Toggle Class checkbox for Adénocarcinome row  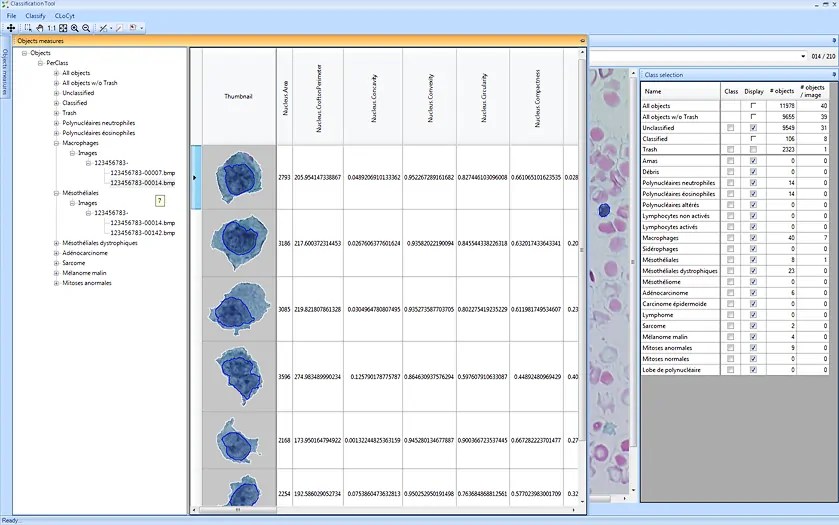point(730,293)
